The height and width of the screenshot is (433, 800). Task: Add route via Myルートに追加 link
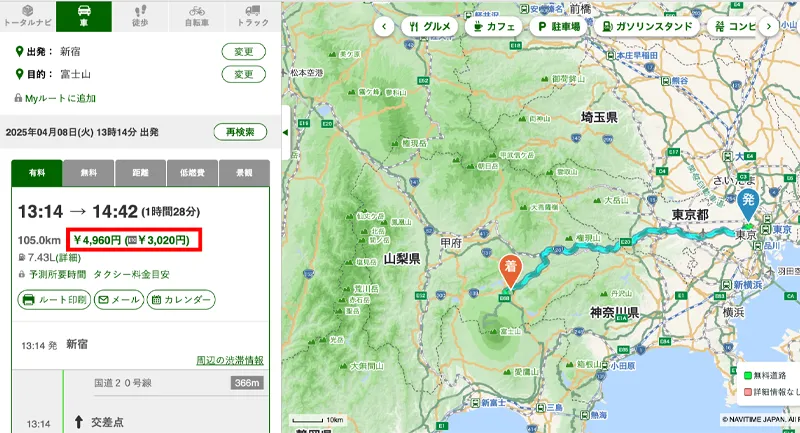point(60,98)
